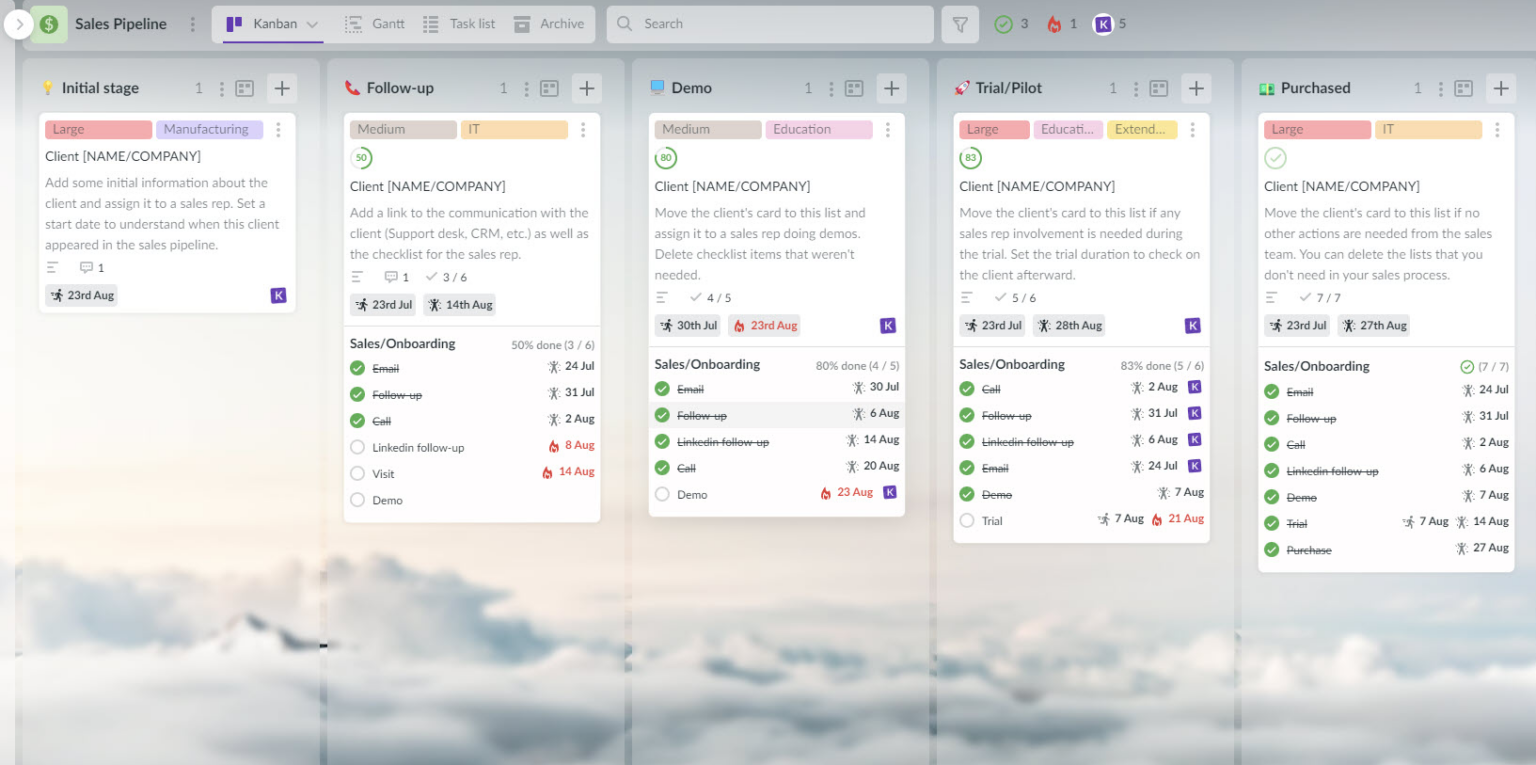1536x765 pixels.
Task: Open the filter funnel button
Action: coord(960,24)
